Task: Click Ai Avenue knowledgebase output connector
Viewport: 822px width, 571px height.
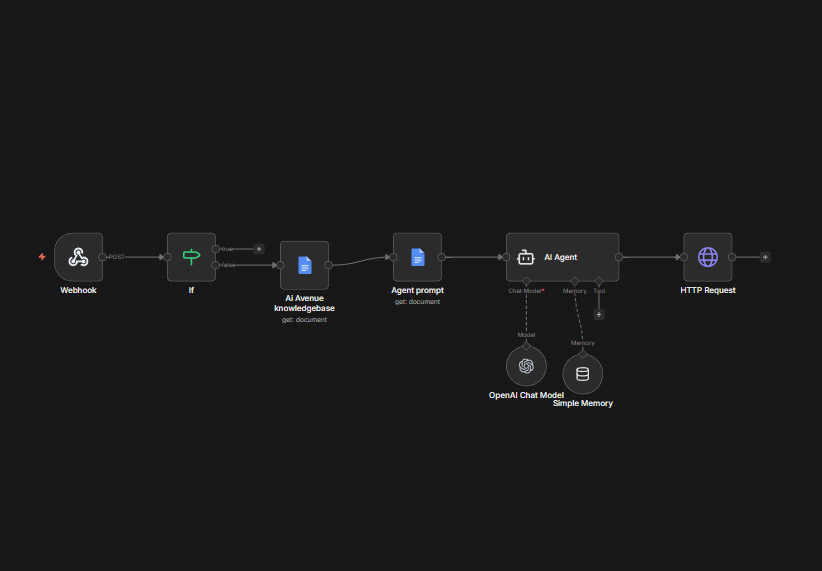Action: tap(329, 265)
